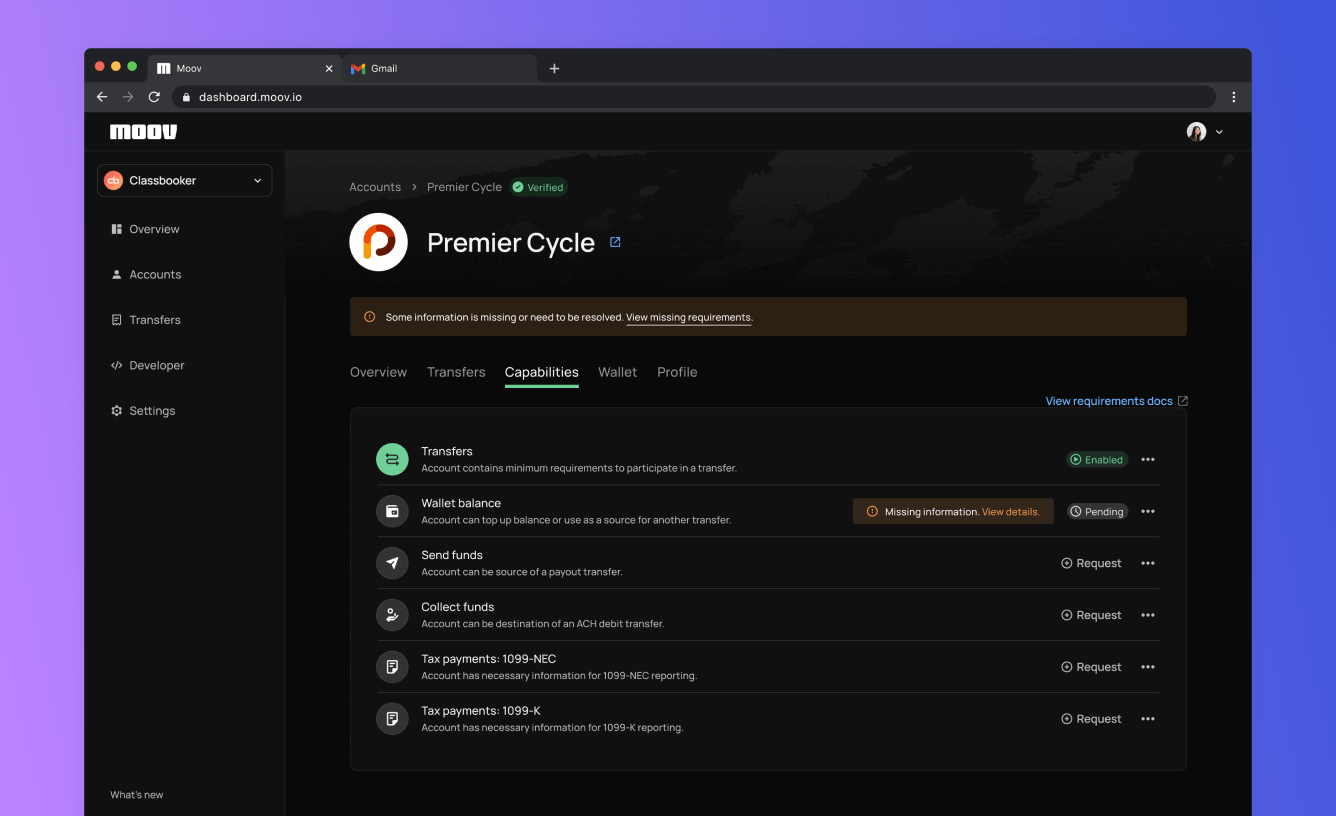Switch to the Gmail browser tab

pos(440,68)
